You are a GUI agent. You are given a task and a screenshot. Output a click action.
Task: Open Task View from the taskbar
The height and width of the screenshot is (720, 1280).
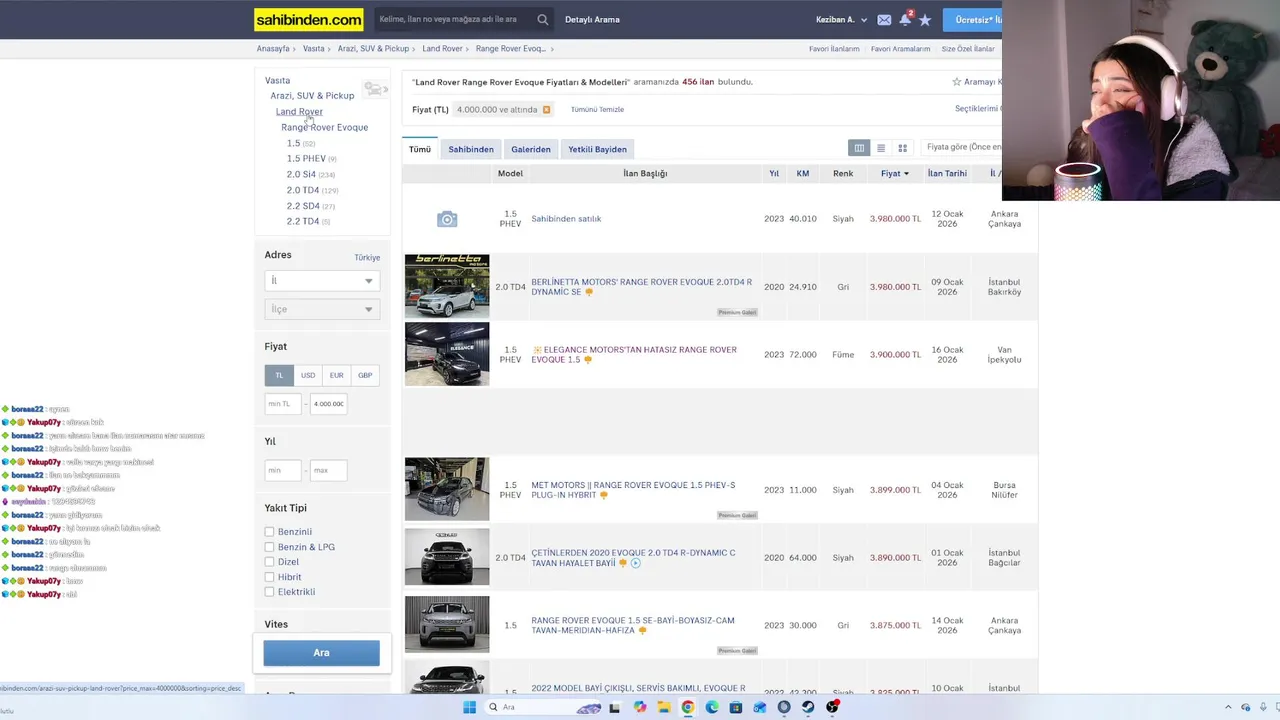pos(615,707)
